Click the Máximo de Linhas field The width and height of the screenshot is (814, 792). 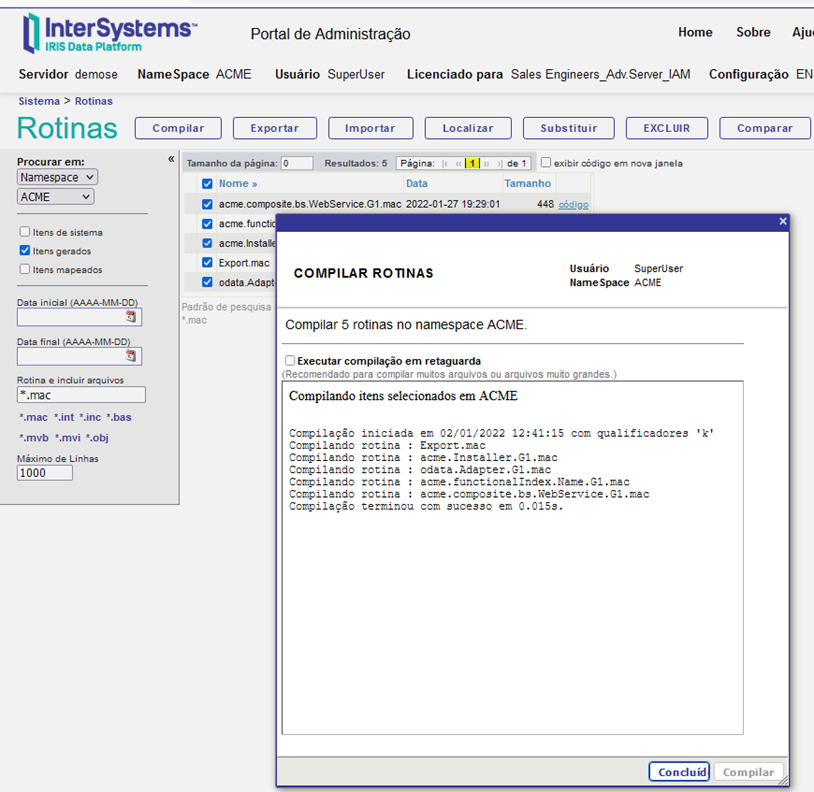45,473
